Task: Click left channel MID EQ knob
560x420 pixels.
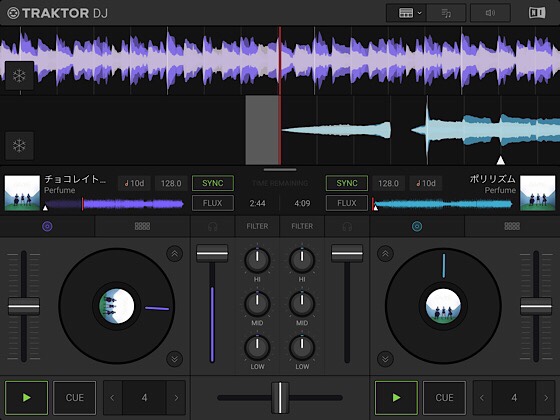Action: pos(257,304)
